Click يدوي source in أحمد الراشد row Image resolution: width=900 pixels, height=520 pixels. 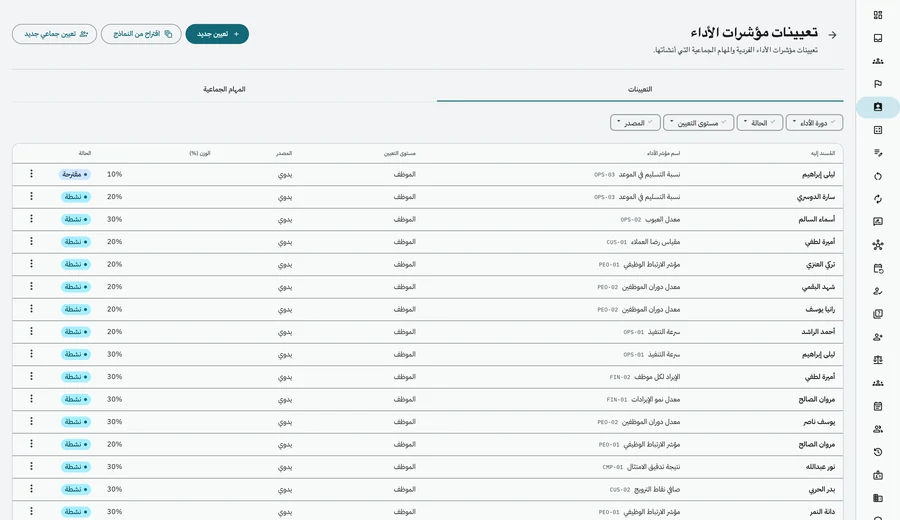coord(285,332)
